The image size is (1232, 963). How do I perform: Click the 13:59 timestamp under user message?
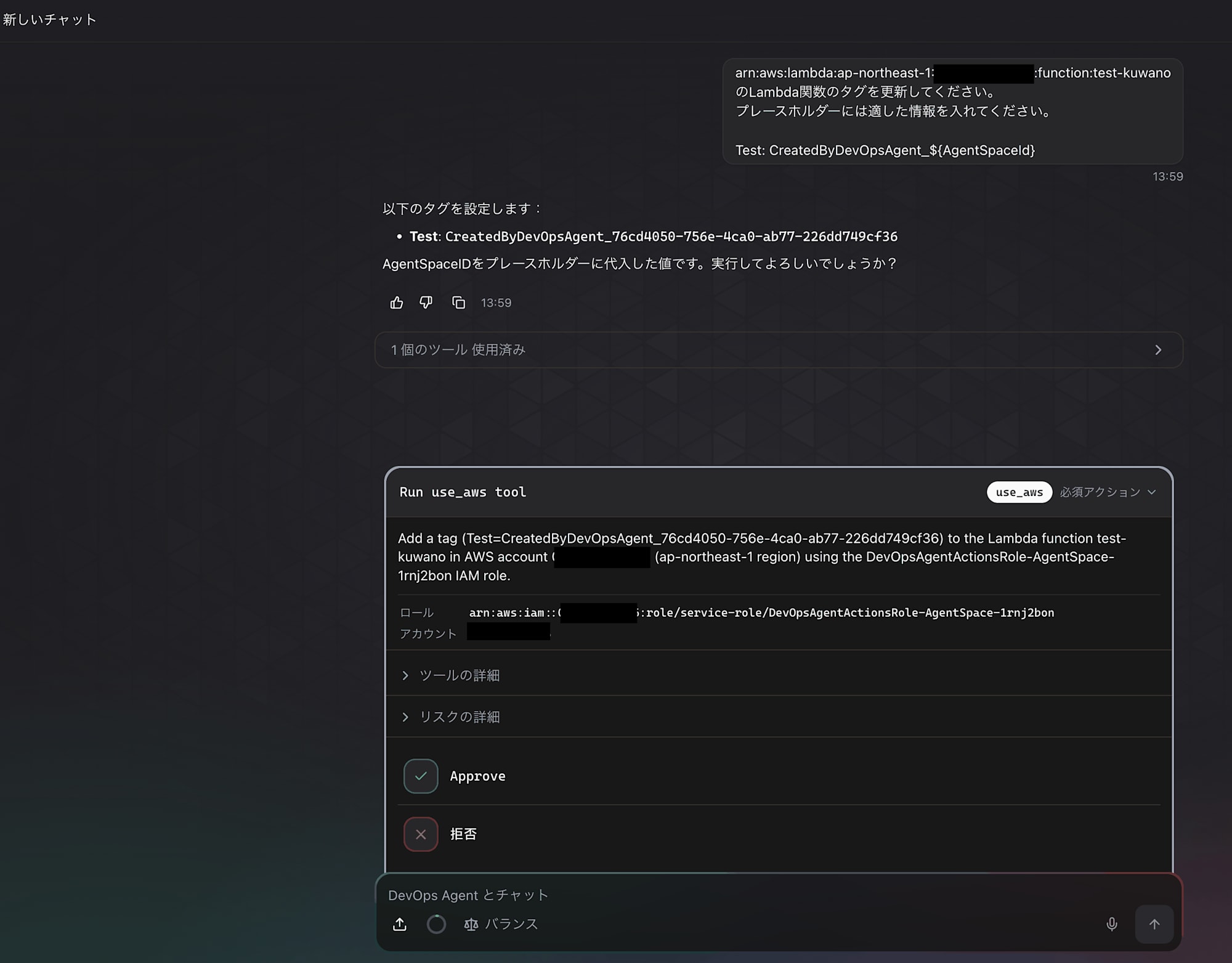[1168, 177]
